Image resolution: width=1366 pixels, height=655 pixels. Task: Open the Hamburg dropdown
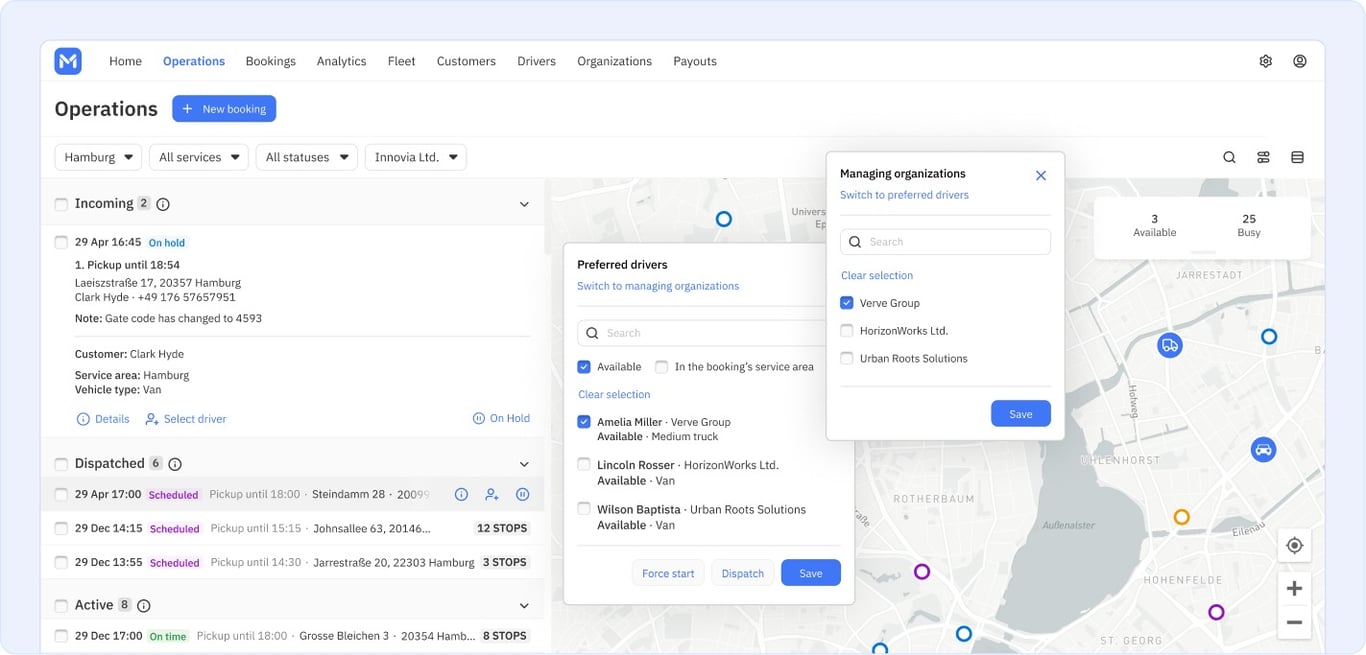tap(98, 157)
